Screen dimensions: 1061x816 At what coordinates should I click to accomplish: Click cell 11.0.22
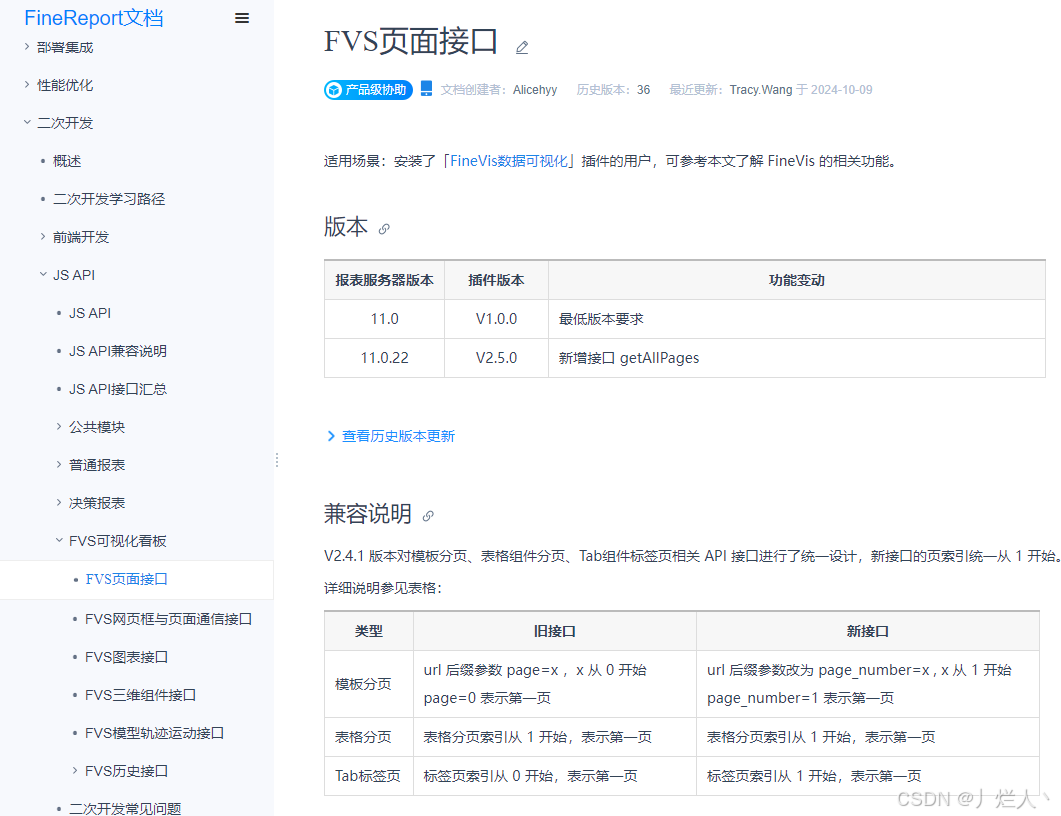point(384,358)
